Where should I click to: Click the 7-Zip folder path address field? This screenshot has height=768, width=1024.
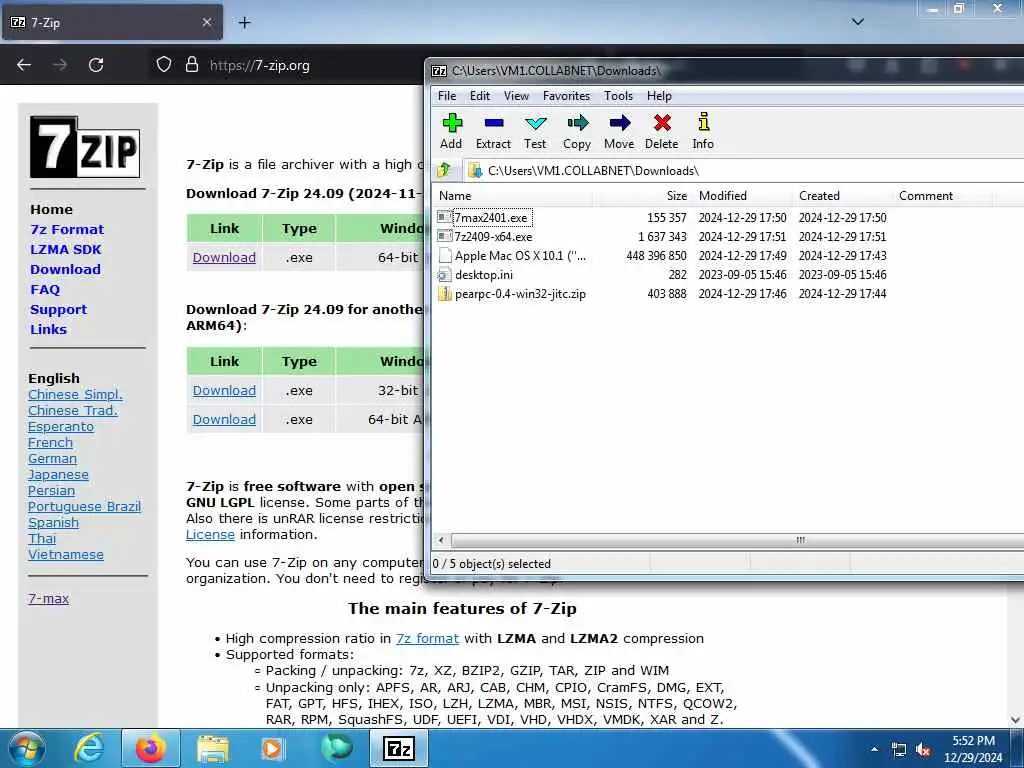pyautogui.click(x=744, y=170)
